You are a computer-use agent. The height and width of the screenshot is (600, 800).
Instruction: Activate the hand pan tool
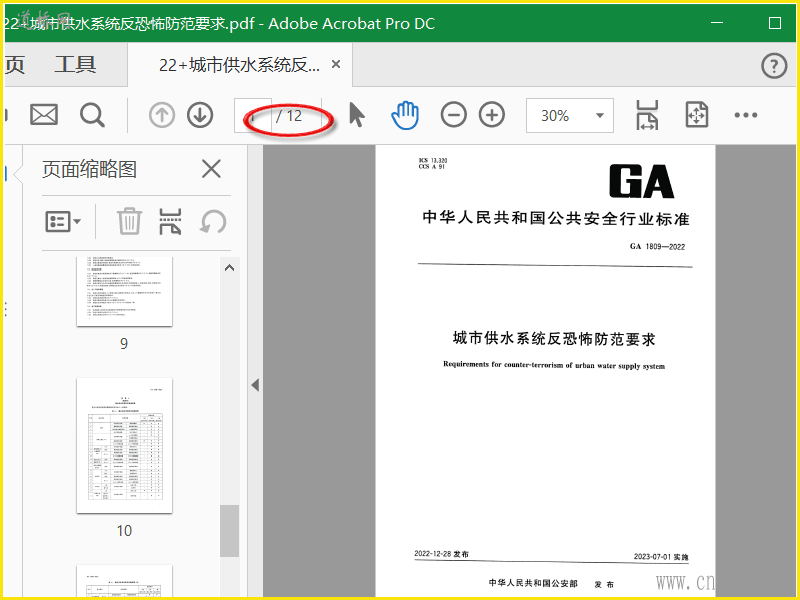pyautogui.click(x=405, y=115)
